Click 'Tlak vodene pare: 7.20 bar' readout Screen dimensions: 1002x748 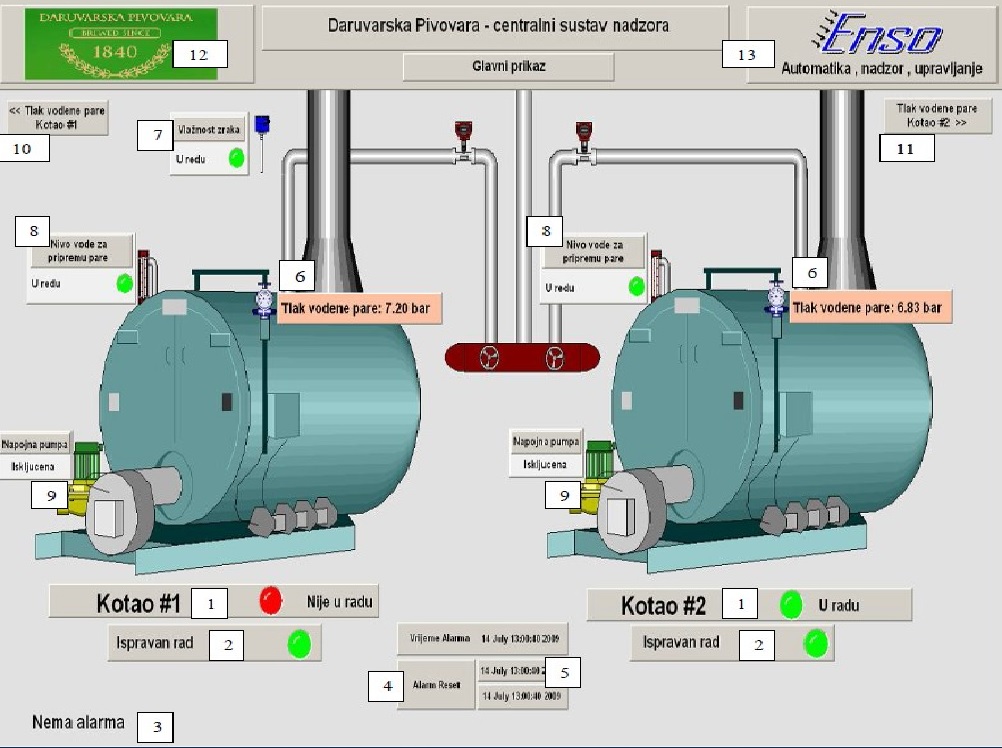[x=360, y=309]
